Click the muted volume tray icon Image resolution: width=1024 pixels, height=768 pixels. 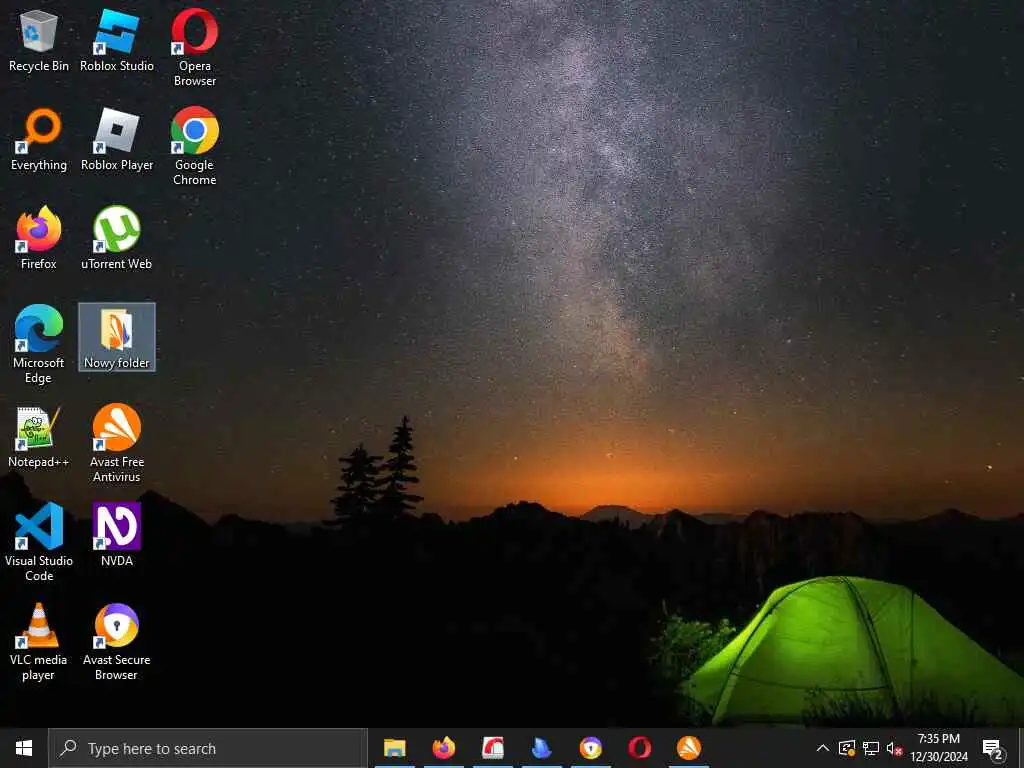click(894, 748)
